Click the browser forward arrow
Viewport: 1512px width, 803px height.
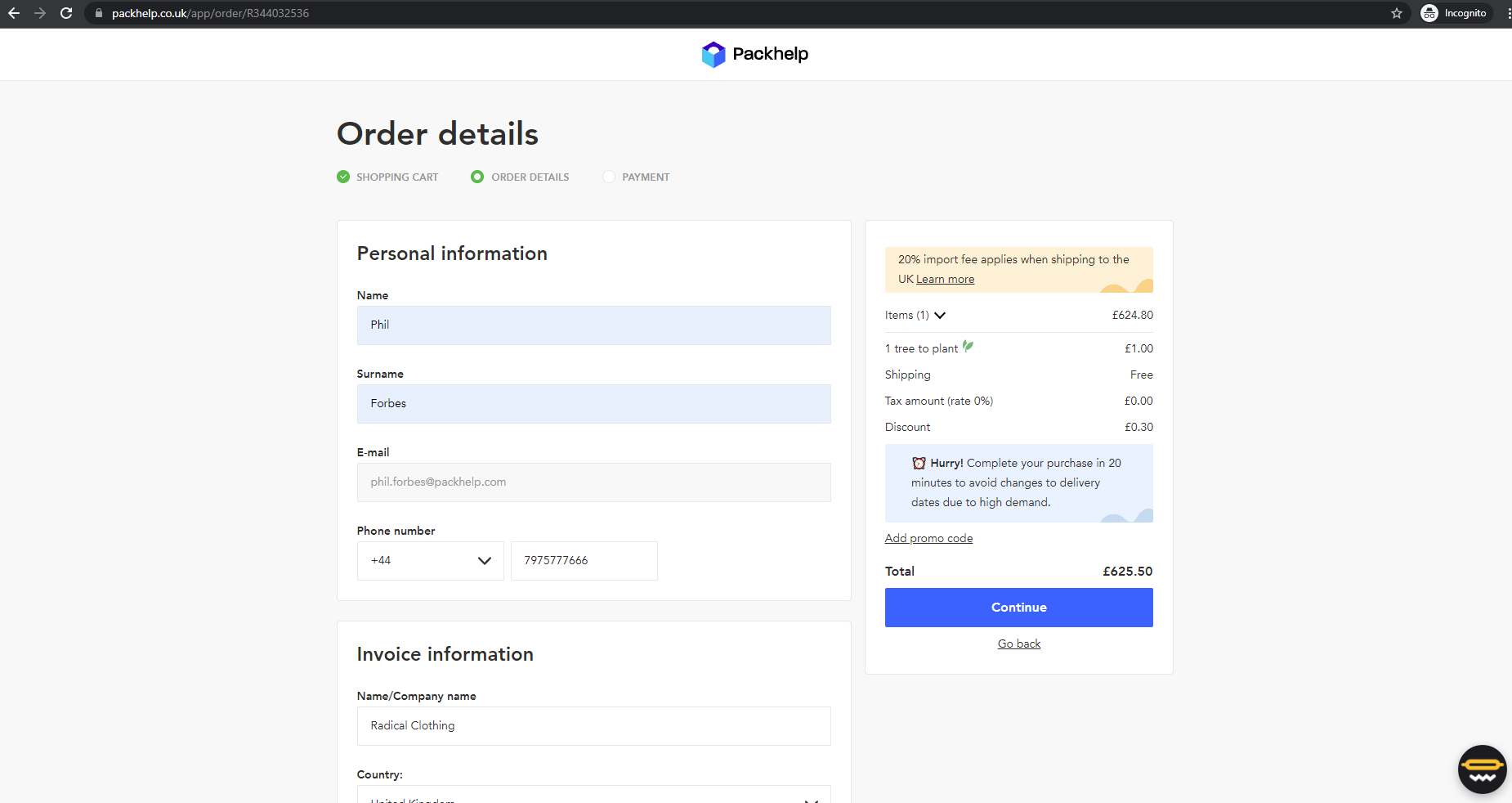pos(40,13)
